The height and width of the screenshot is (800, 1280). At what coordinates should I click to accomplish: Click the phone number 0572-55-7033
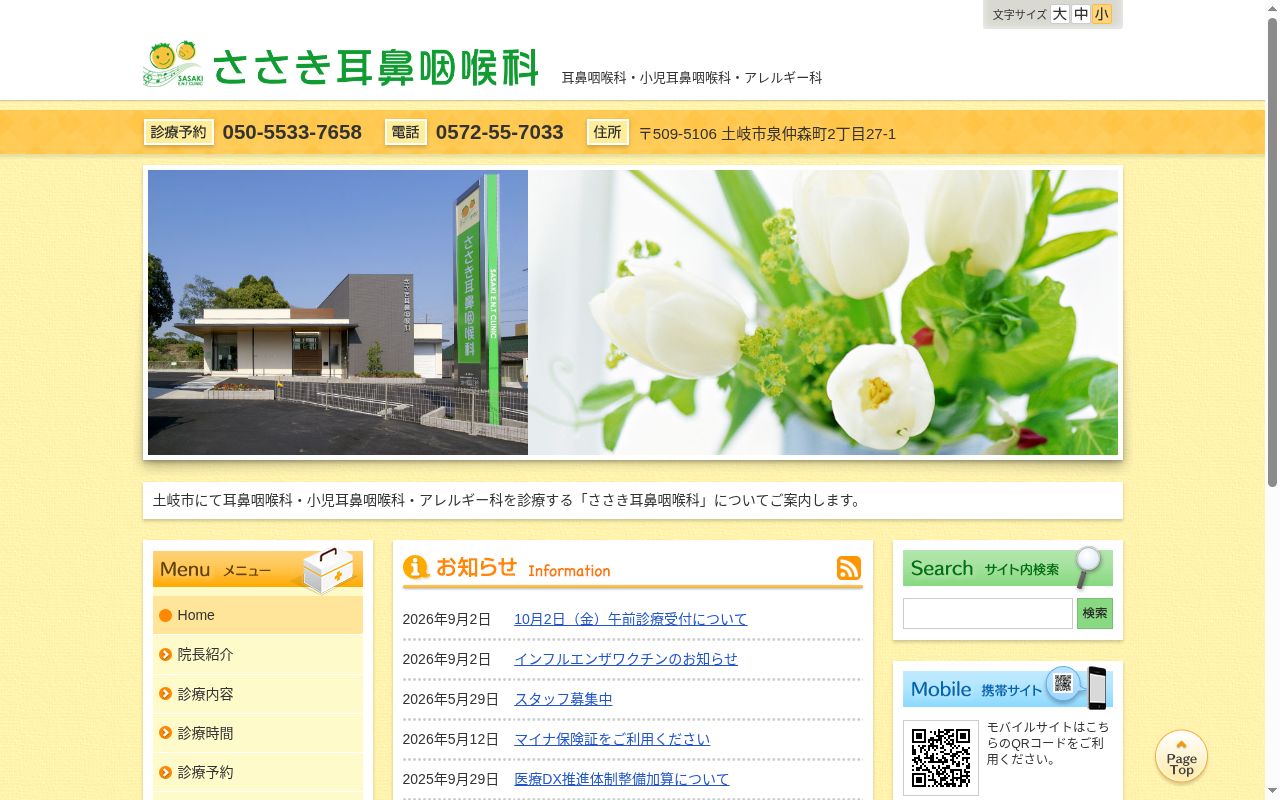(499, 132)
